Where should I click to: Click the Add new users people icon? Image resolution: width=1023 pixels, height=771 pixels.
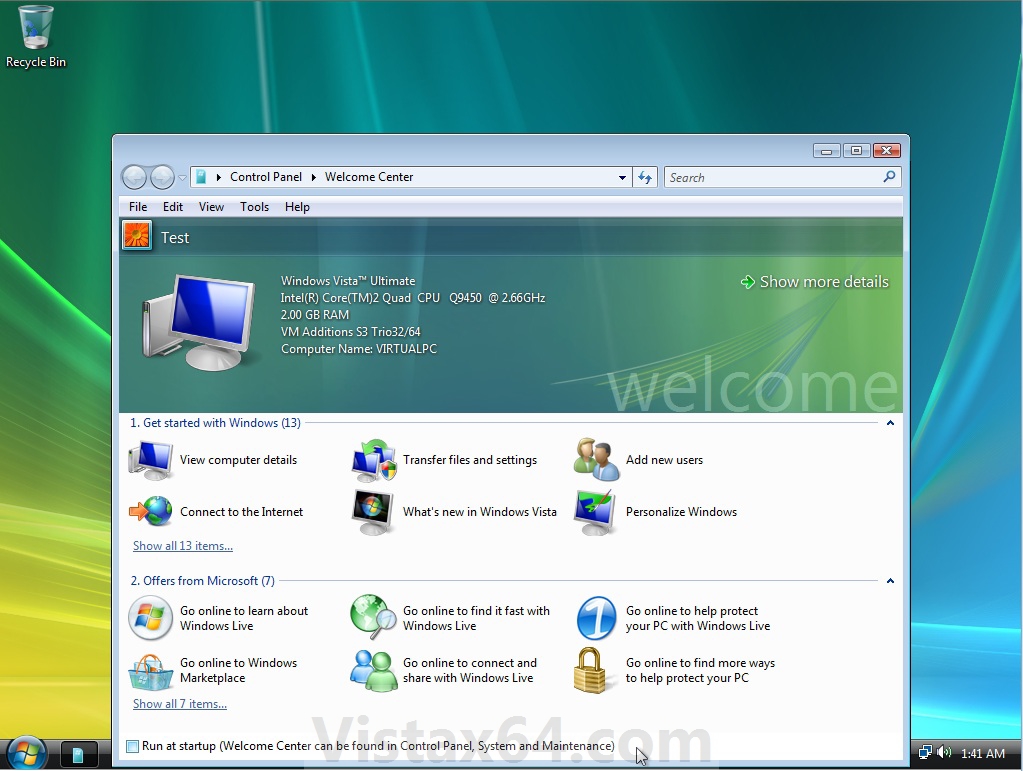point(596,460)
